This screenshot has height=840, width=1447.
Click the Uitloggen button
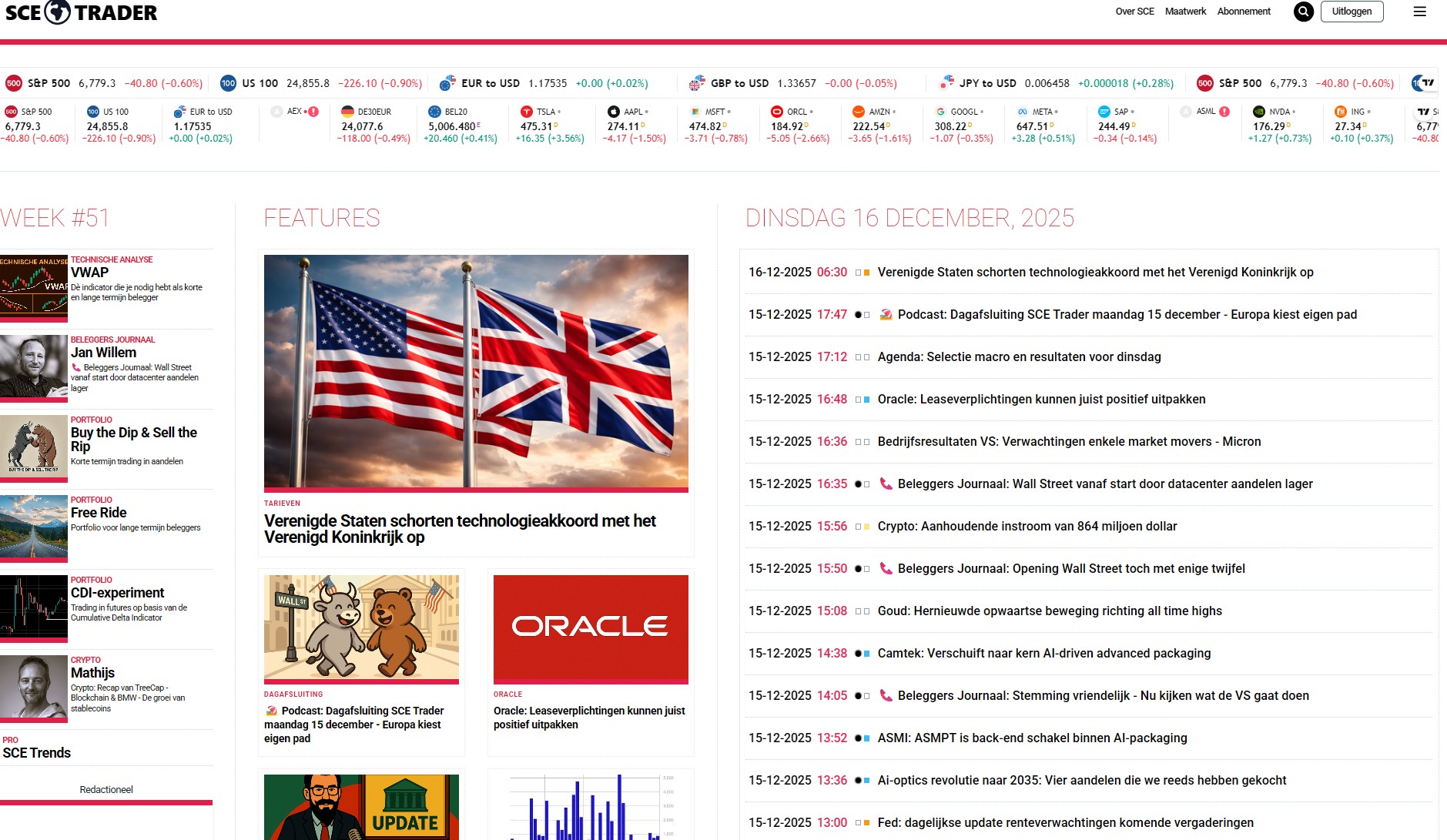click(1352, 12)
